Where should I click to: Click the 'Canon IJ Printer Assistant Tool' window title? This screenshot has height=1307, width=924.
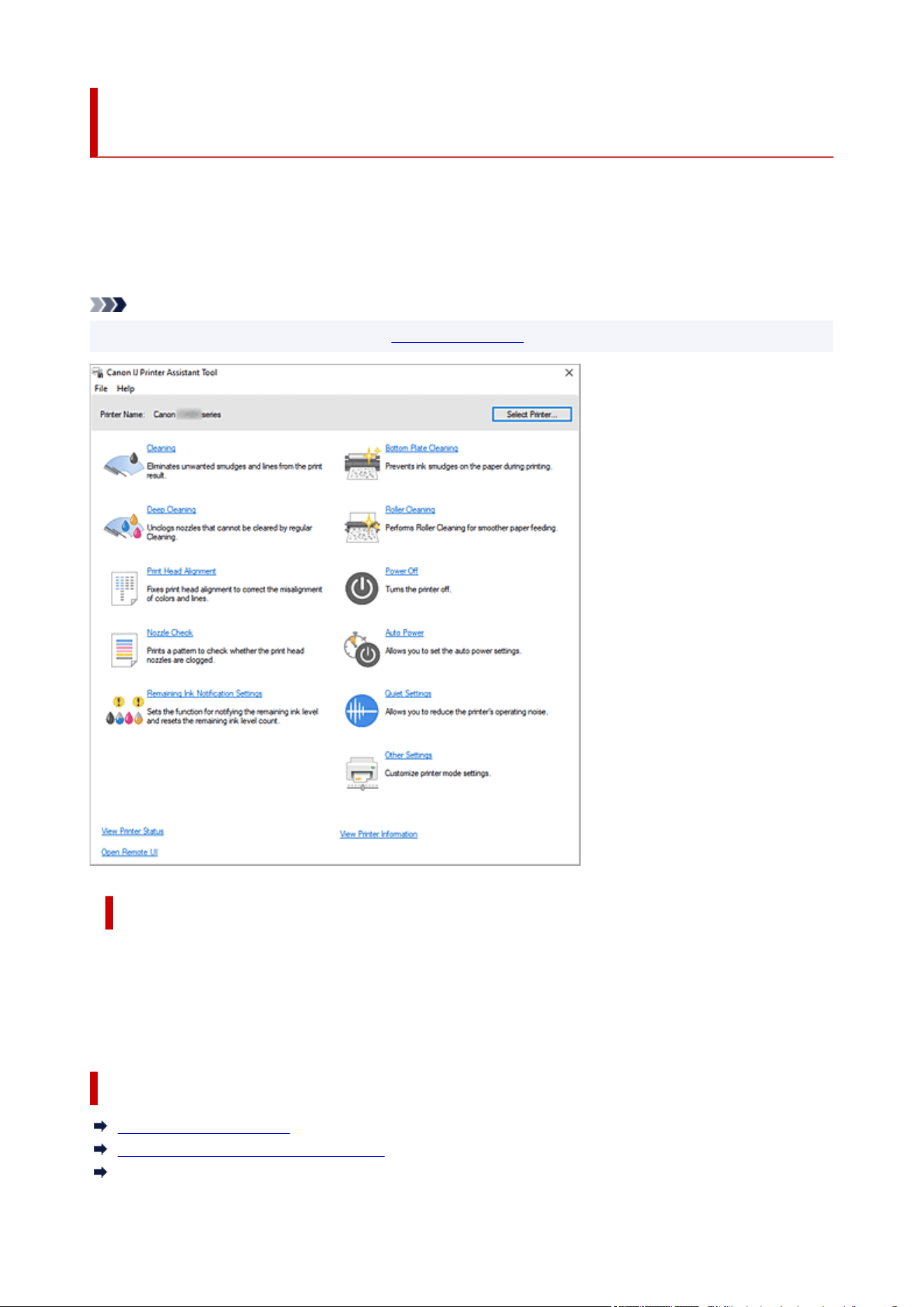tap(162, 373)
